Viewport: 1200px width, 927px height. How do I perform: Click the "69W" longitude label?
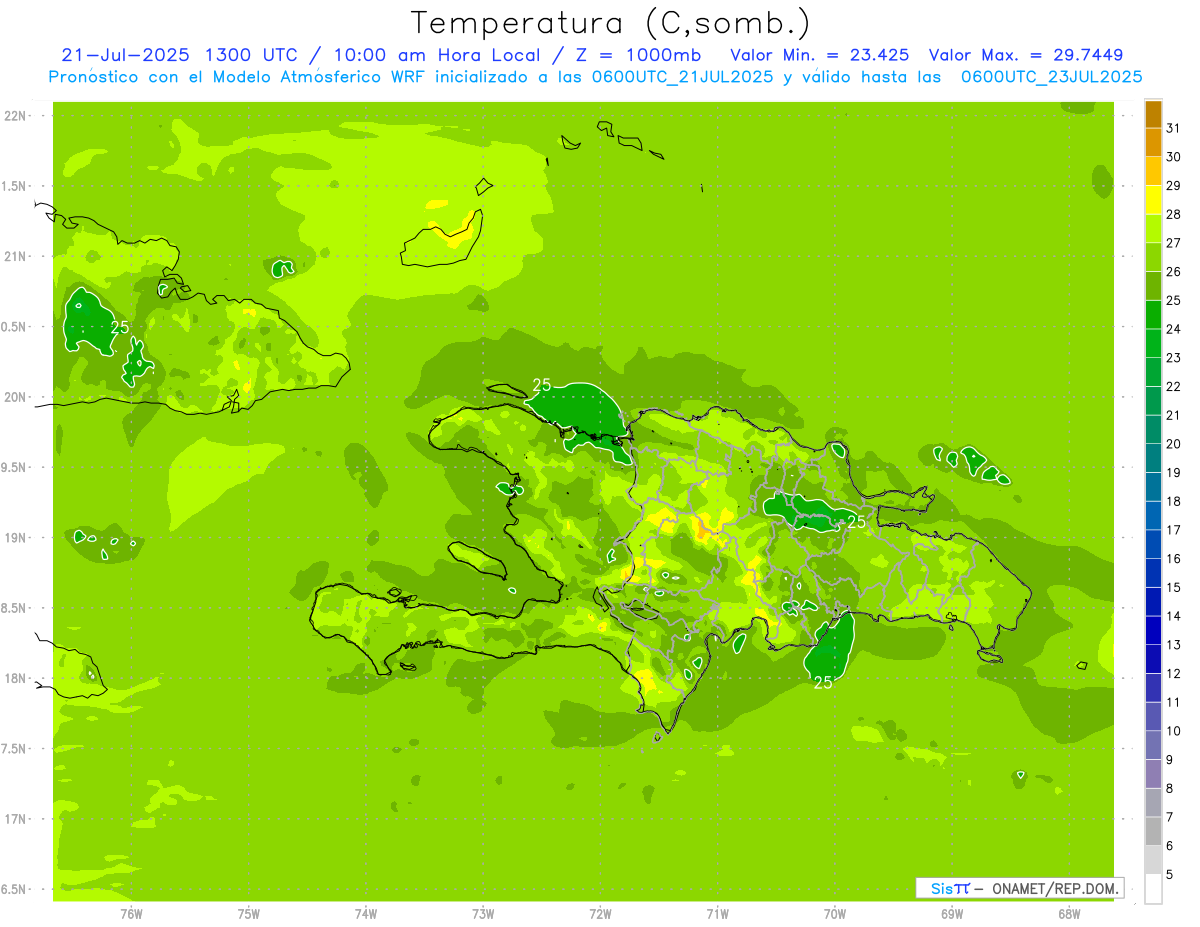coord(952,914)
